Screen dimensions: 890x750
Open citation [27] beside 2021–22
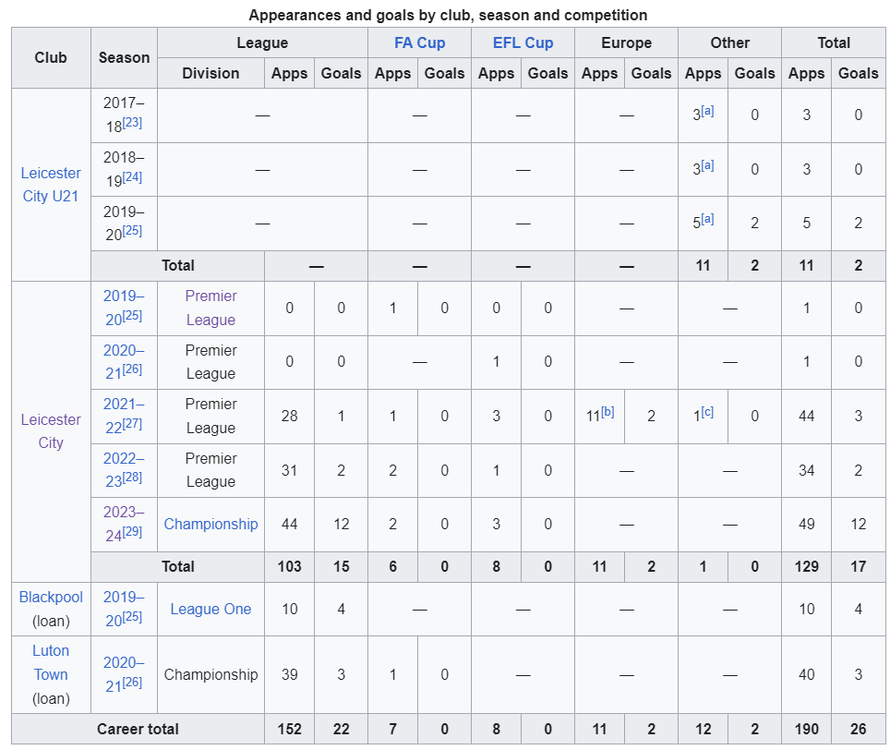point(132,423)
